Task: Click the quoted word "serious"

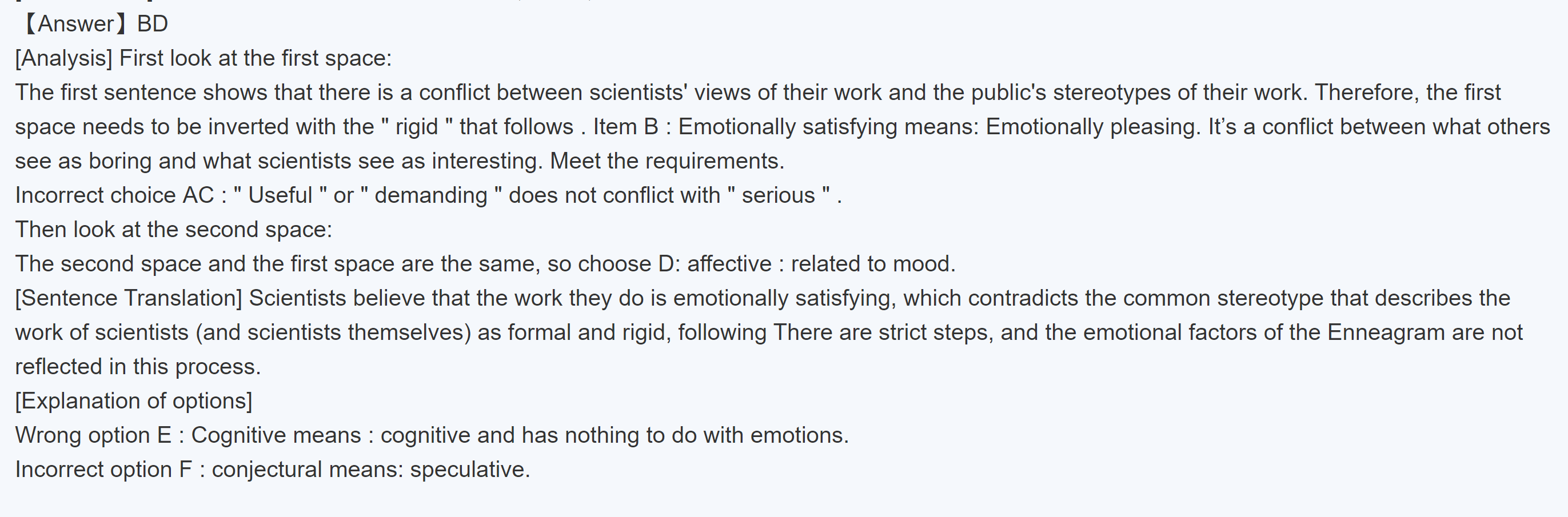Action: tap(778, 195)
